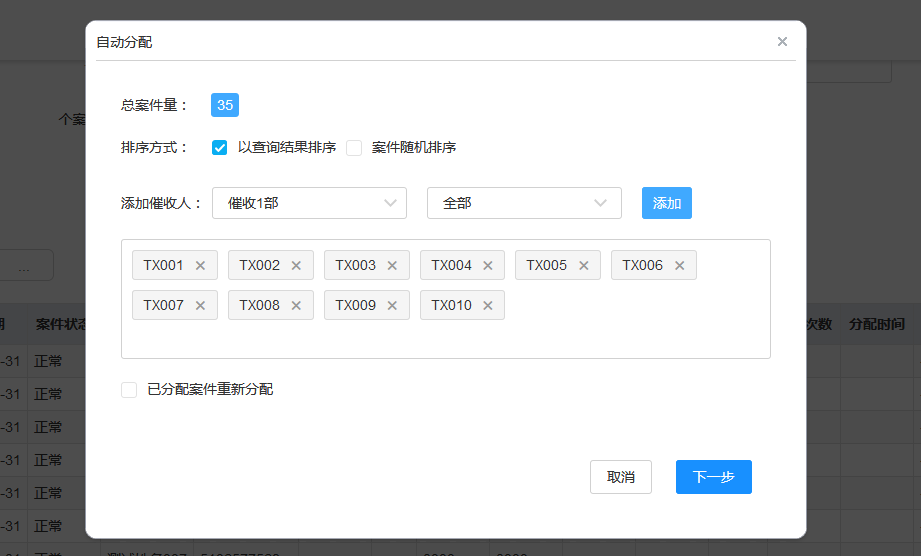Enable 案件随机排序 checkbox
The width and height of the screenshot is (921, 556).
pyautogui.click(x=354, y=148)
